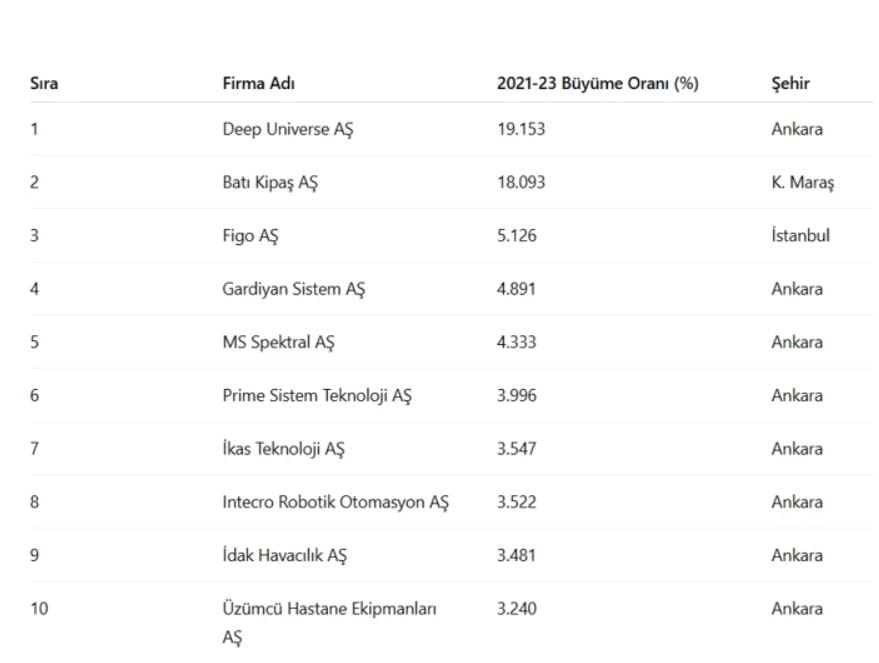
Task: Click the Sıra column header
Action: [x=44, y=83]
